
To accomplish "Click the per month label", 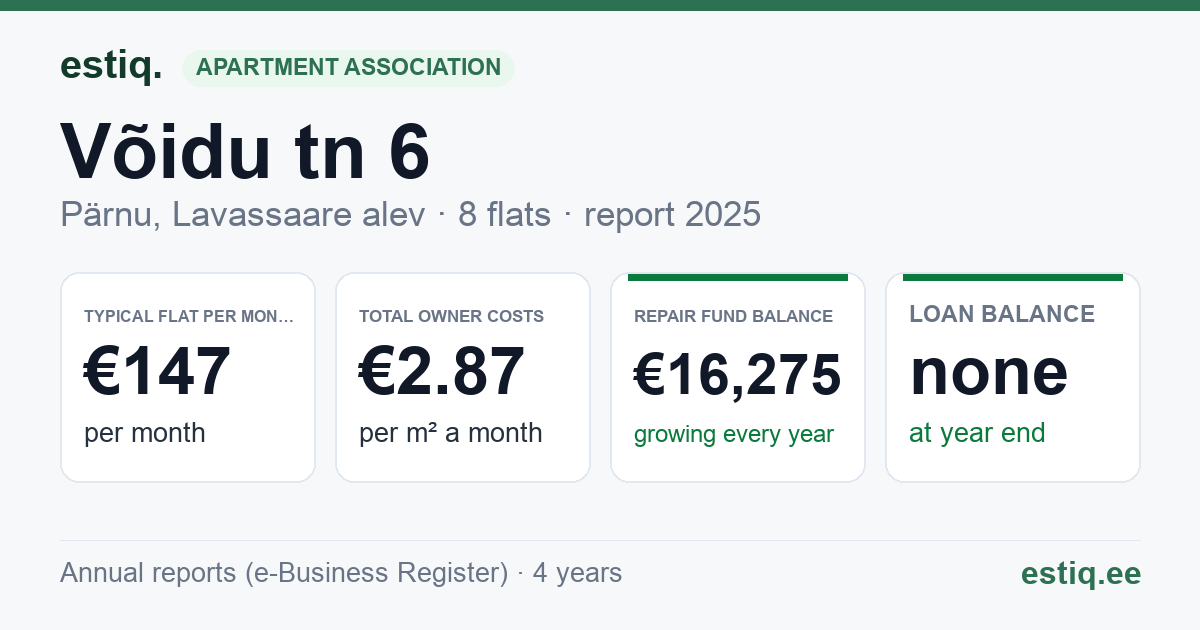I will point(145,433).
